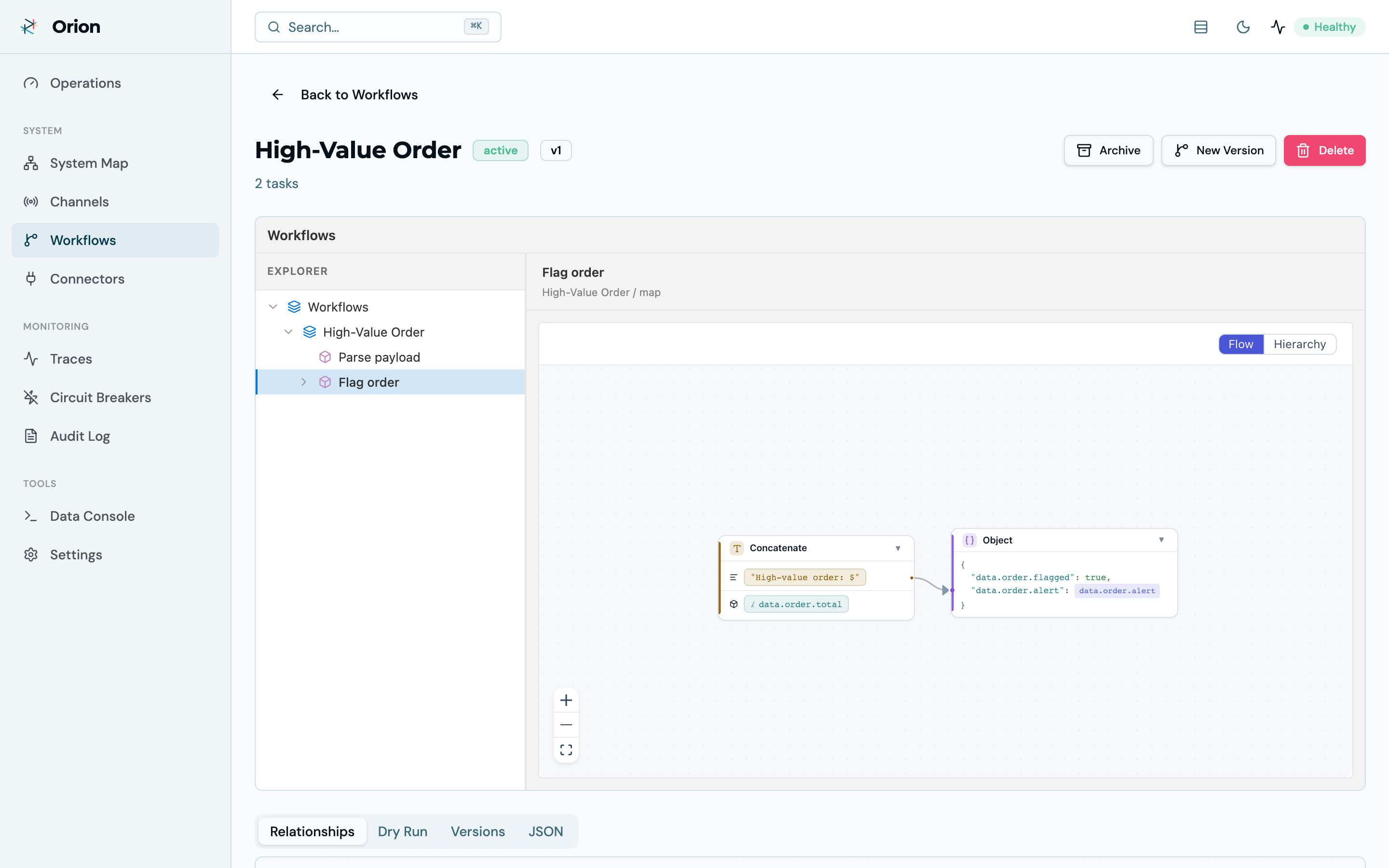Expand the Flag order tree item
1389x868 pixels.
(x=304, y=382)
